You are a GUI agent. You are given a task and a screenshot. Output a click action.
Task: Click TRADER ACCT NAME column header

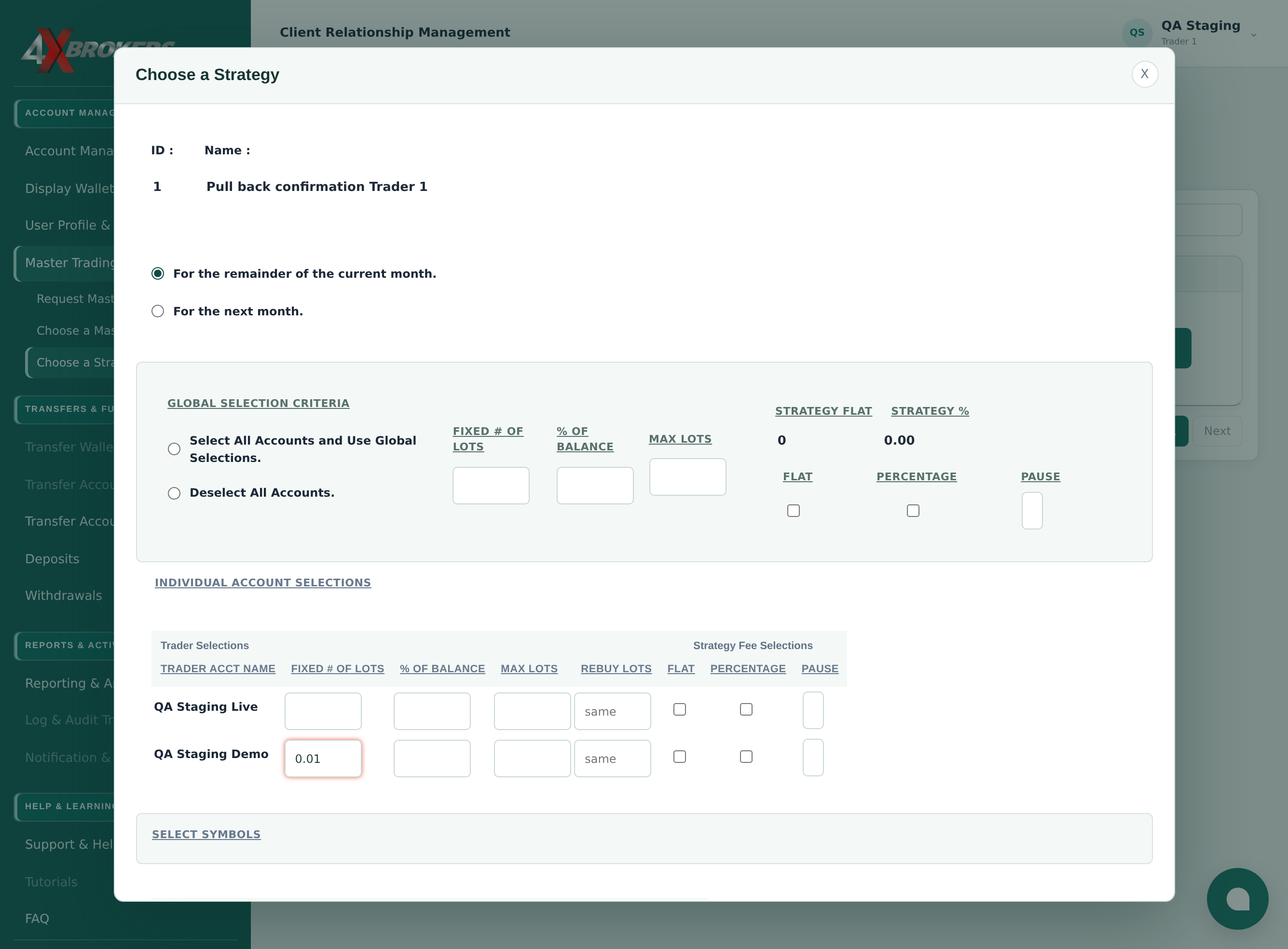[218, 669]
